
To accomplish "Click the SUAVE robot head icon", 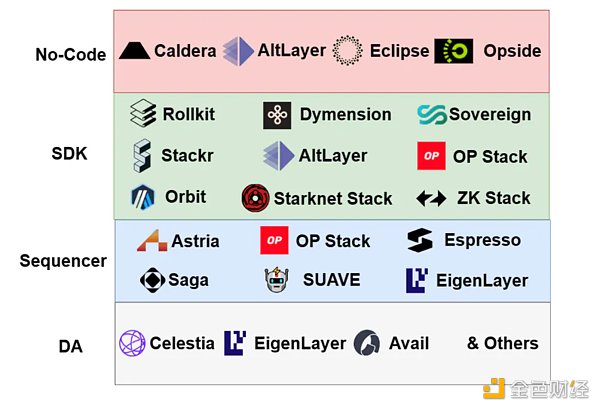I will tap(277, 280).
